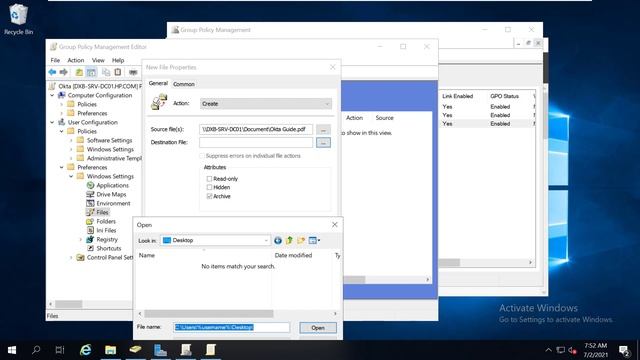Image resolution: width=640 pixels, height=360 pixels.
Task: Open the Look in Desktop dropdown
Action: tap(215, 240)
